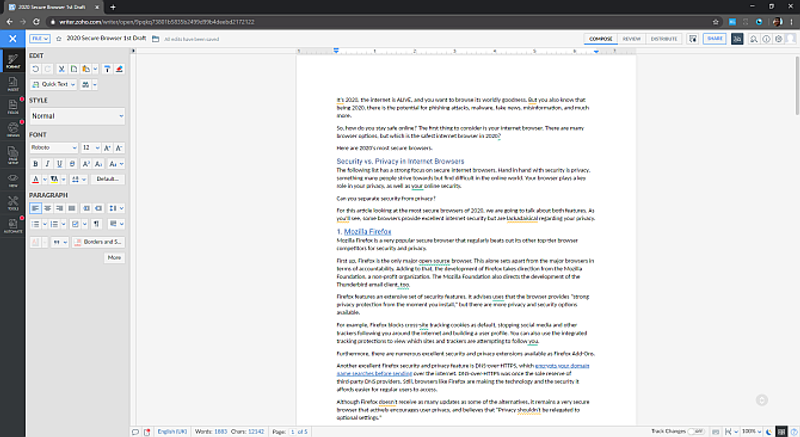Screen dimensions: 800x437
Task: Center align the paragraph
Action: point(47,208)
